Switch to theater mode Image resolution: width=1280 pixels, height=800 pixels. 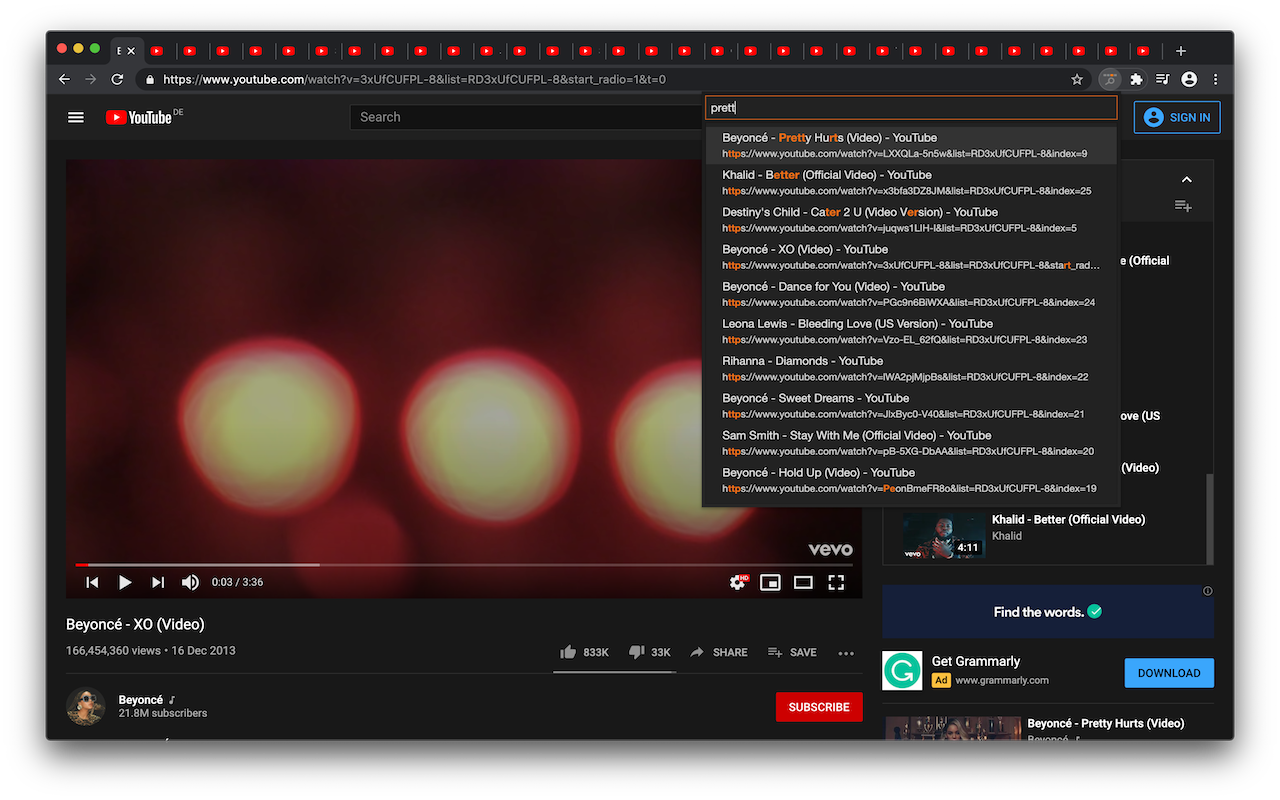coord(803,582)
